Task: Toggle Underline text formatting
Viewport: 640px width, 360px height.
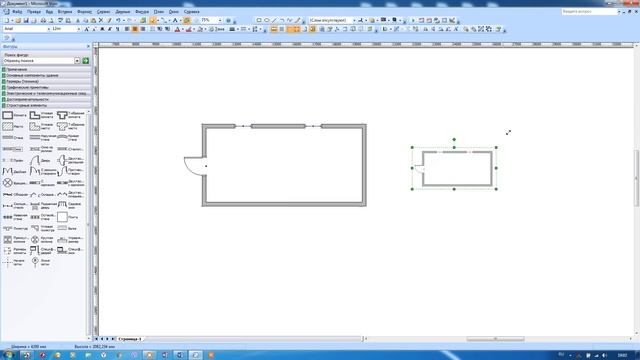Action: (x=118, y=29)
